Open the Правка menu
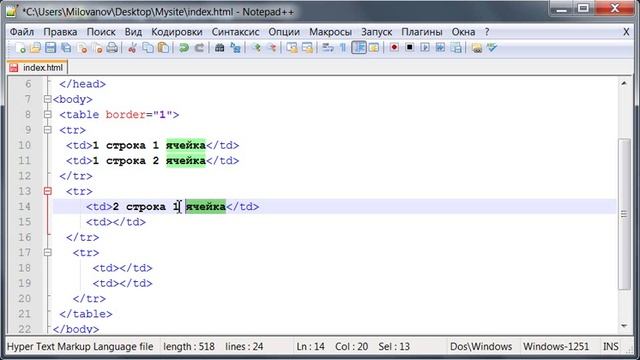Screen dimensions: 640x360 tap(60, 32)
